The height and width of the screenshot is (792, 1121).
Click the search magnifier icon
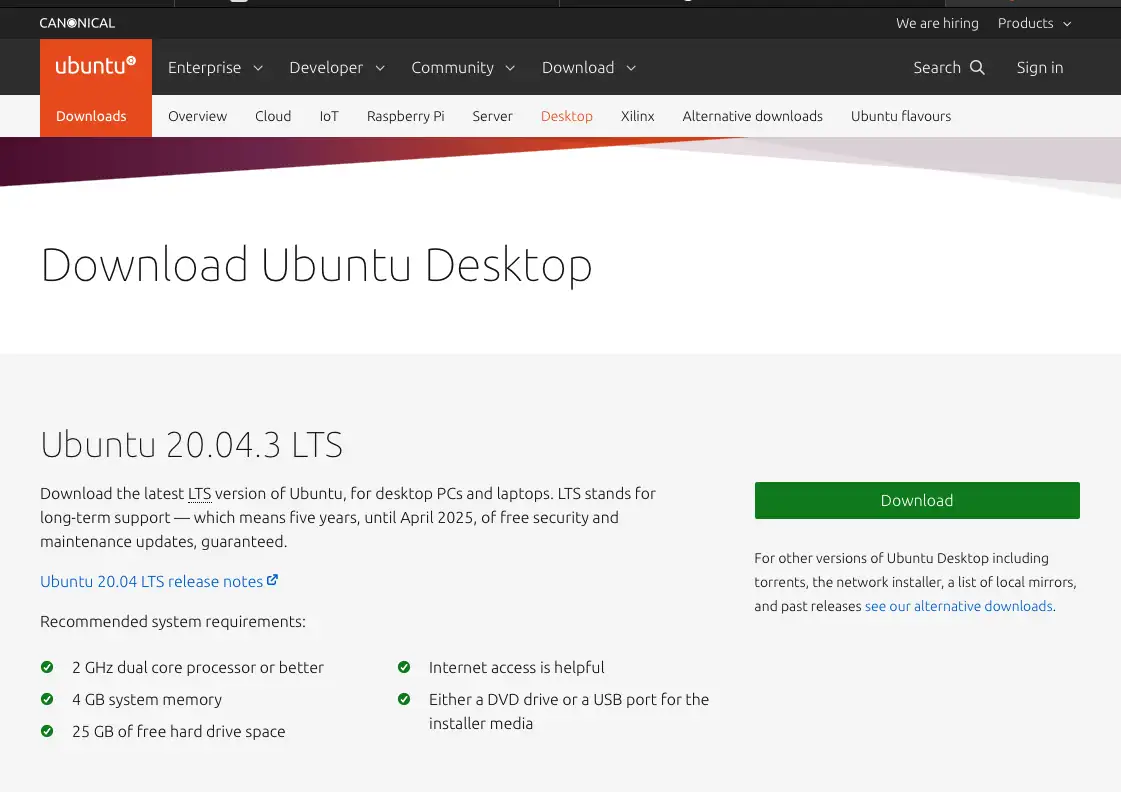(977, 67)
